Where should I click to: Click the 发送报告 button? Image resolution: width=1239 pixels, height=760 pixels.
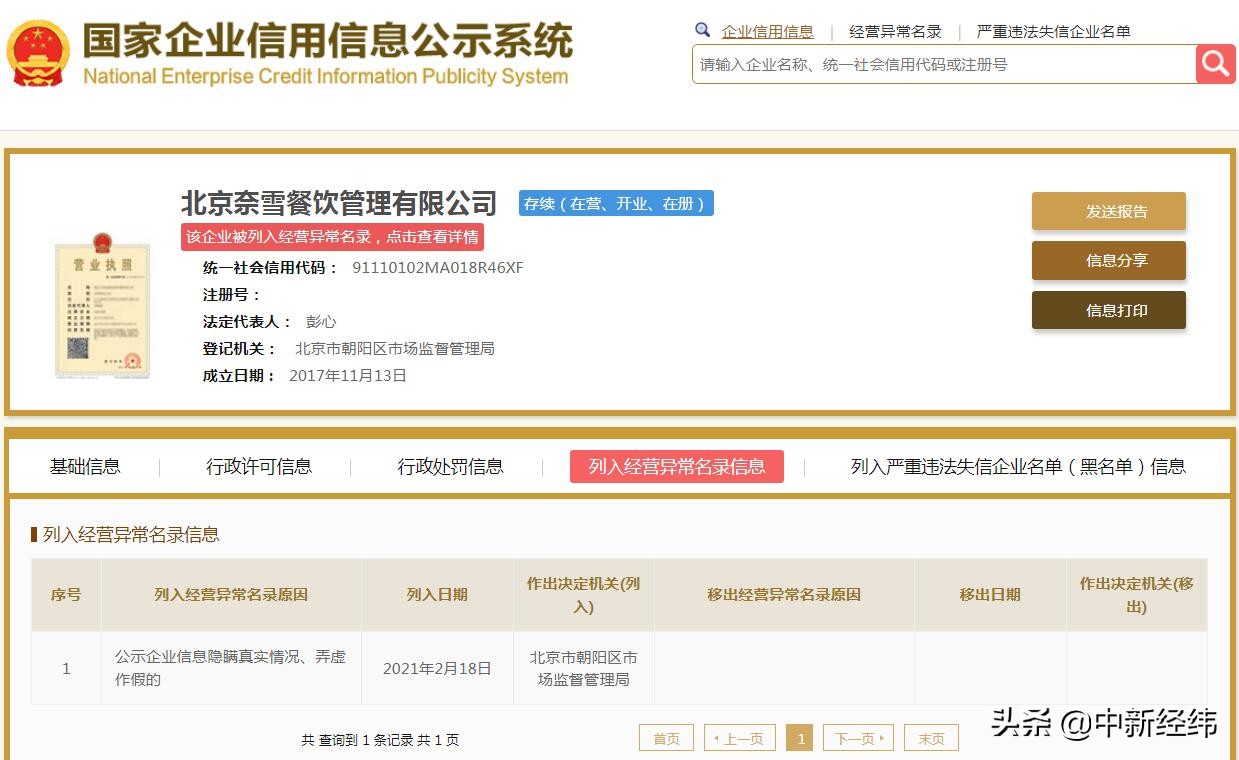coord(1108,211)
